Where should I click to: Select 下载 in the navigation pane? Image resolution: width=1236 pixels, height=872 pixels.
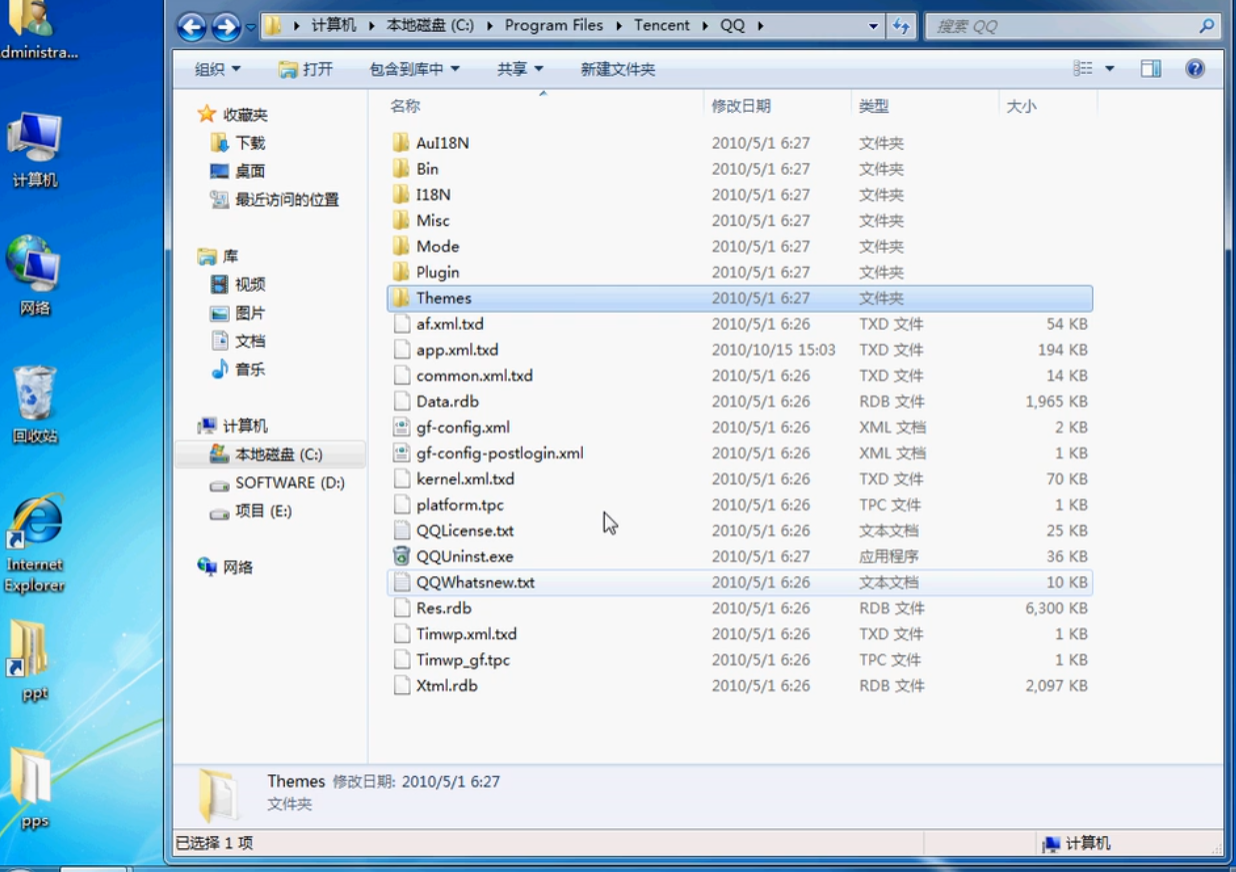point(250,143)
